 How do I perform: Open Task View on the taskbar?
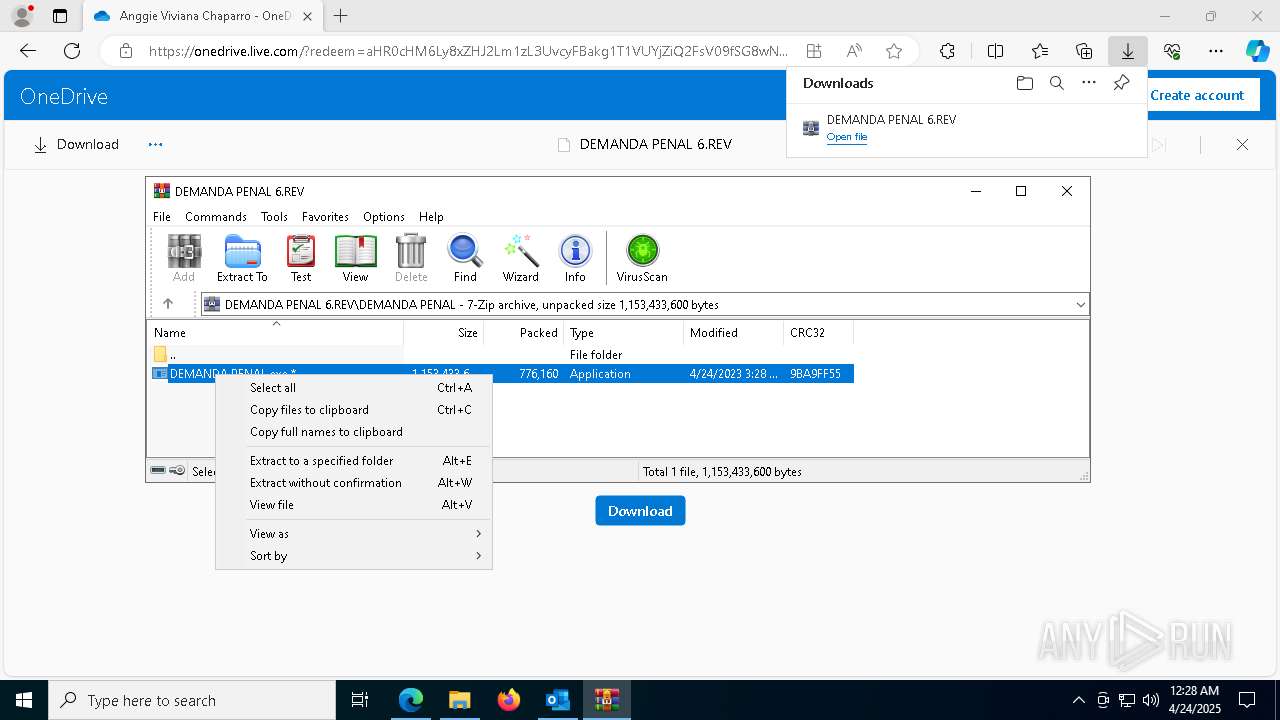coord(360,700)
